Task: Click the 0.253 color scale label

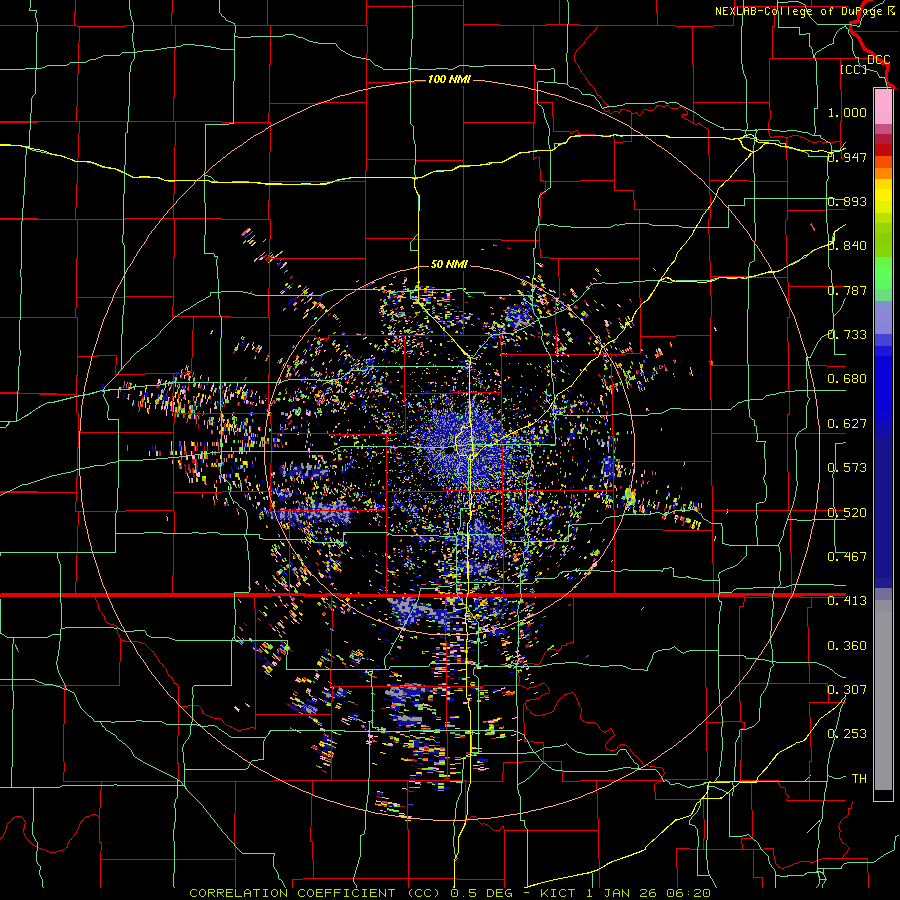Action: coord(847,734)
